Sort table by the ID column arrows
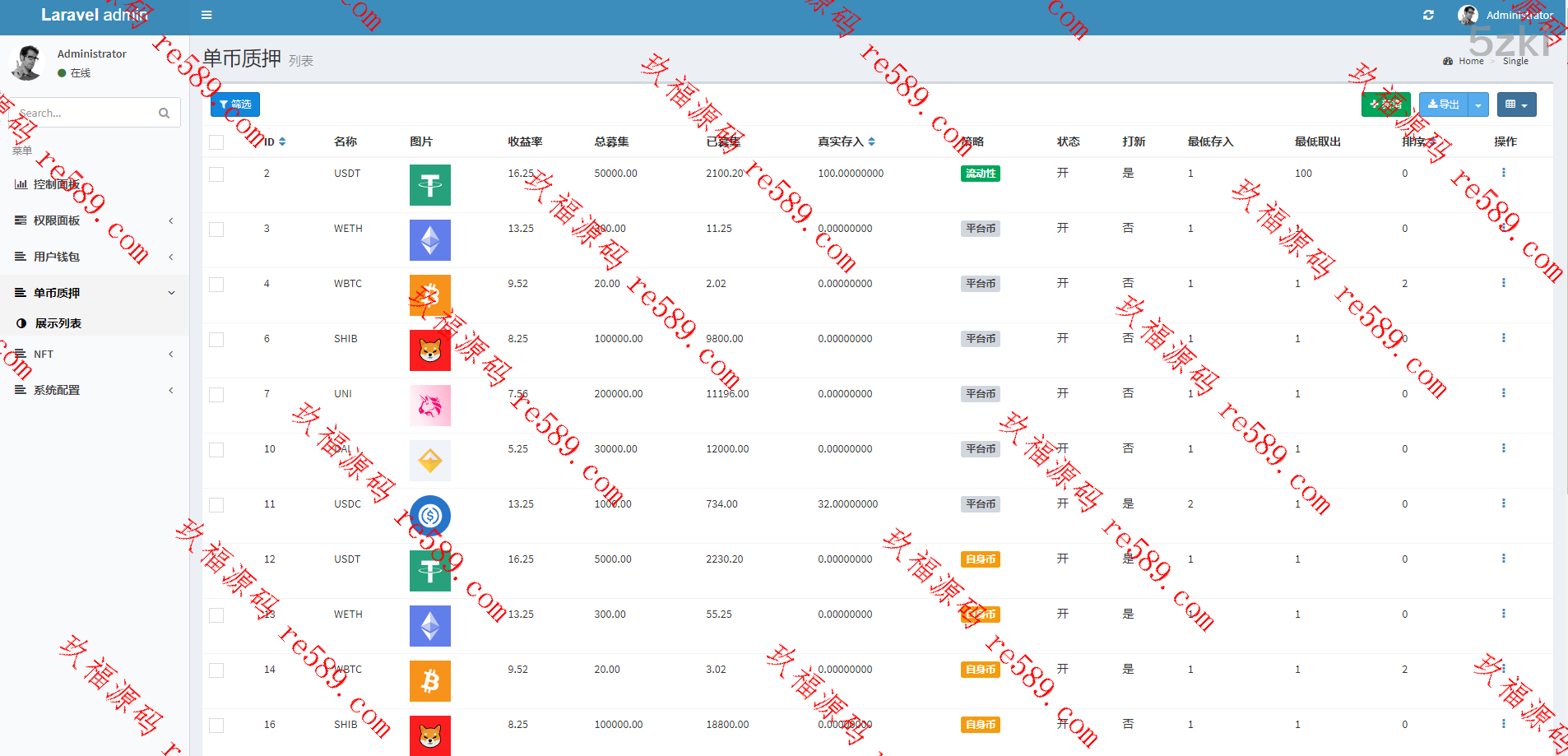The height and width of the screenshot is (756, 1568). 282,142
